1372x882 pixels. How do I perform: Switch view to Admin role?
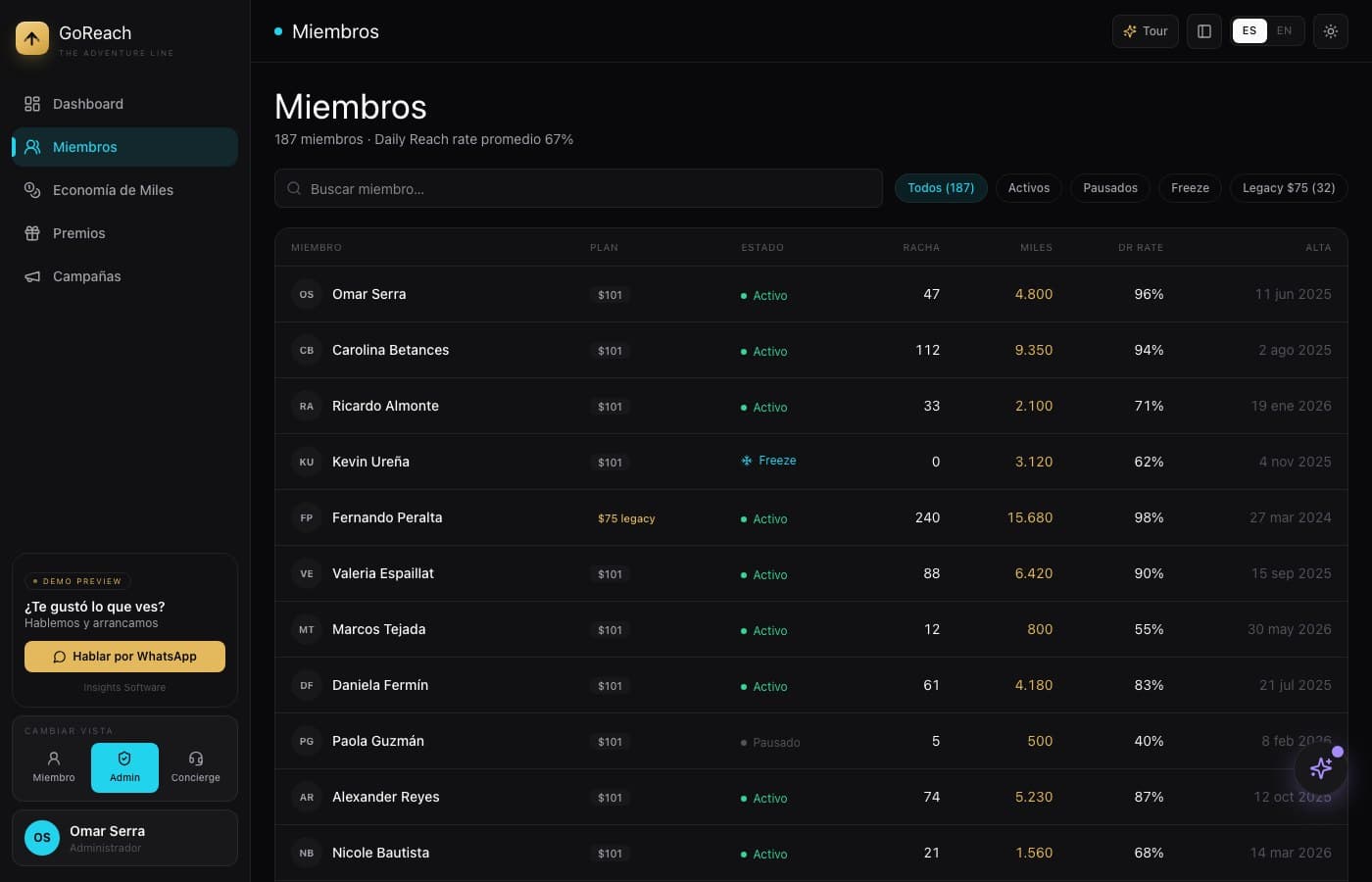pos(124,767)
